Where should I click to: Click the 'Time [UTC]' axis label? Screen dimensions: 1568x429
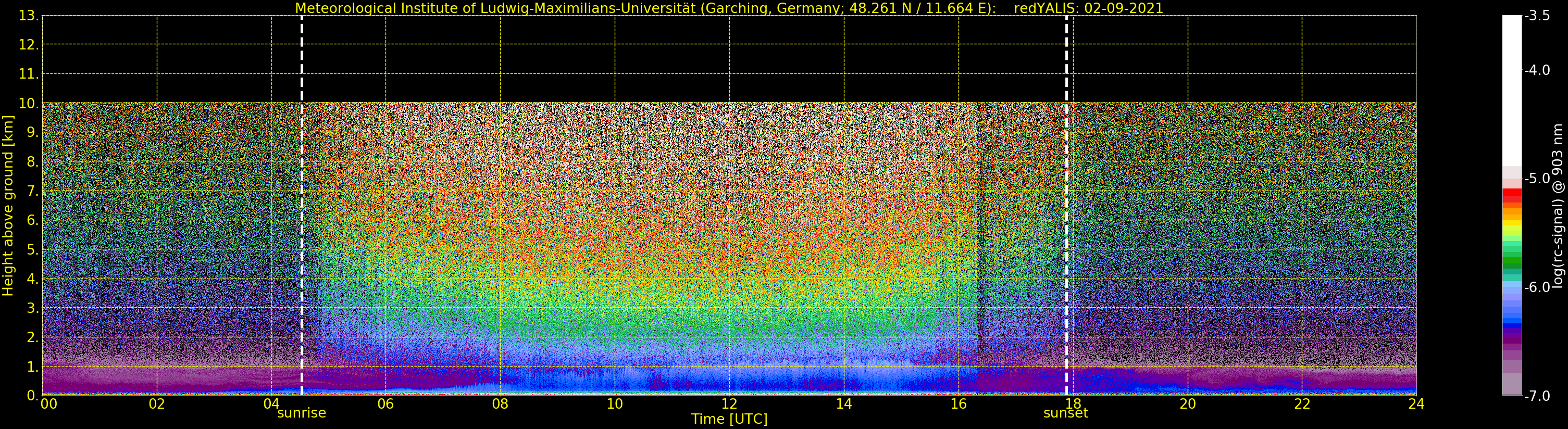tap(729, 419)
